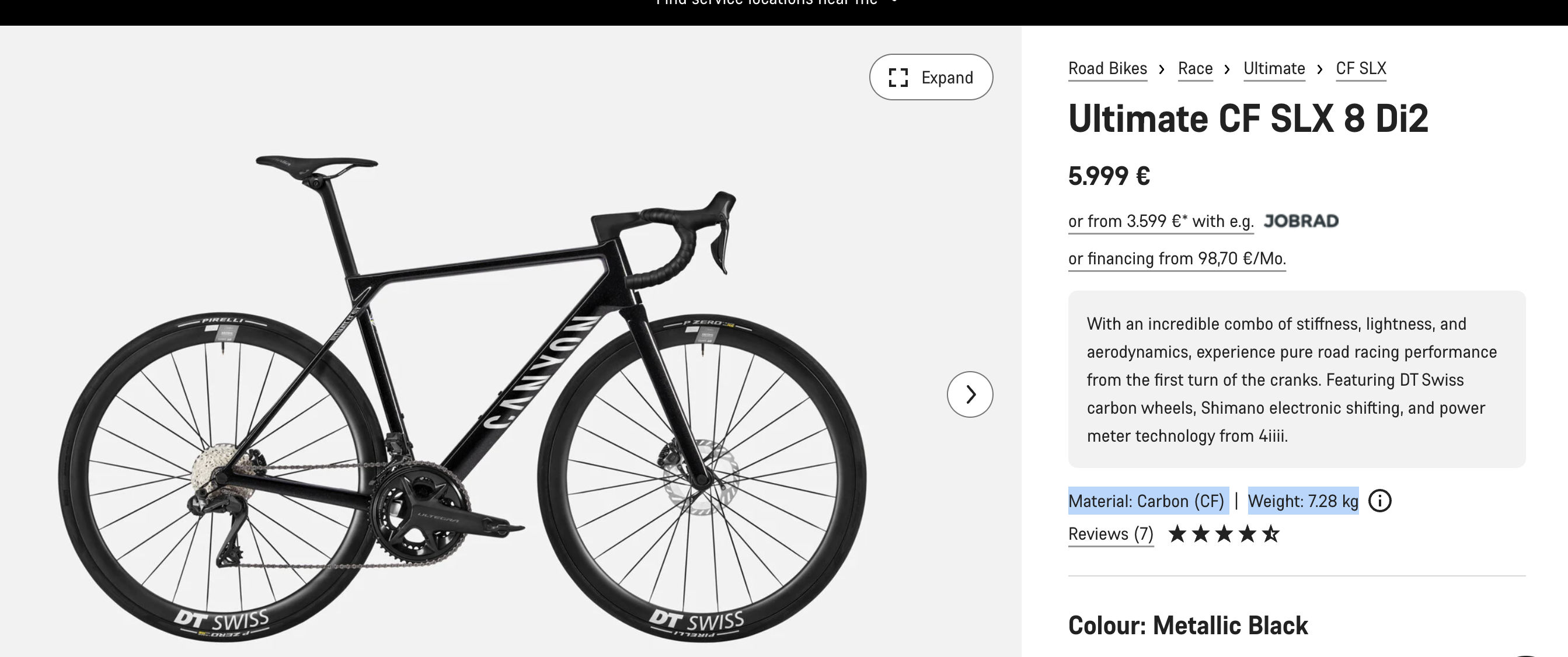Go to Road Bikes breadcrumb

[1107, 68]
